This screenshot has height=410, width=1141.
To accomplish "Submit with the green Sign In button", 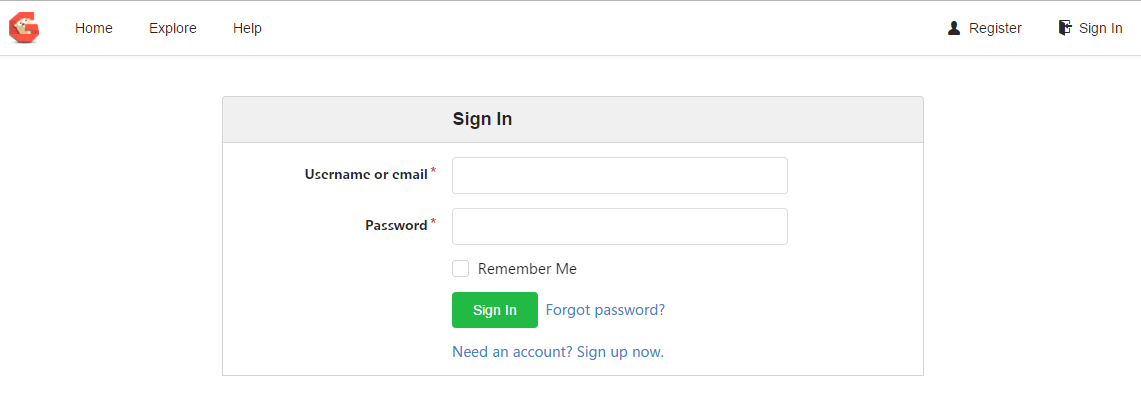I will (x=495, y=310).
